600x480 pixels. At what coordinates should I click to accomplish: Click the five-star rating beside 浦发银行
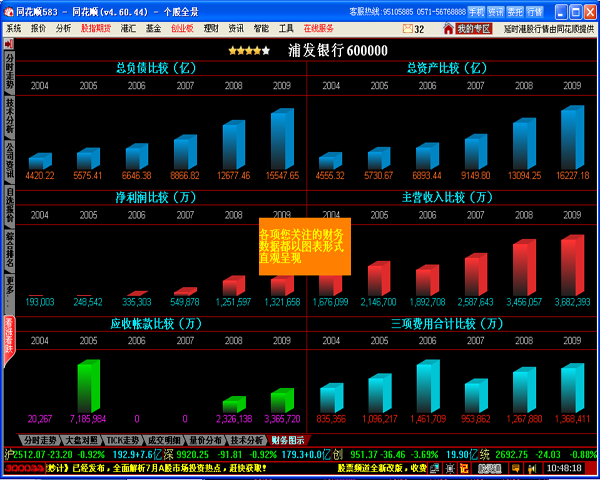click(x=249, y=51)
